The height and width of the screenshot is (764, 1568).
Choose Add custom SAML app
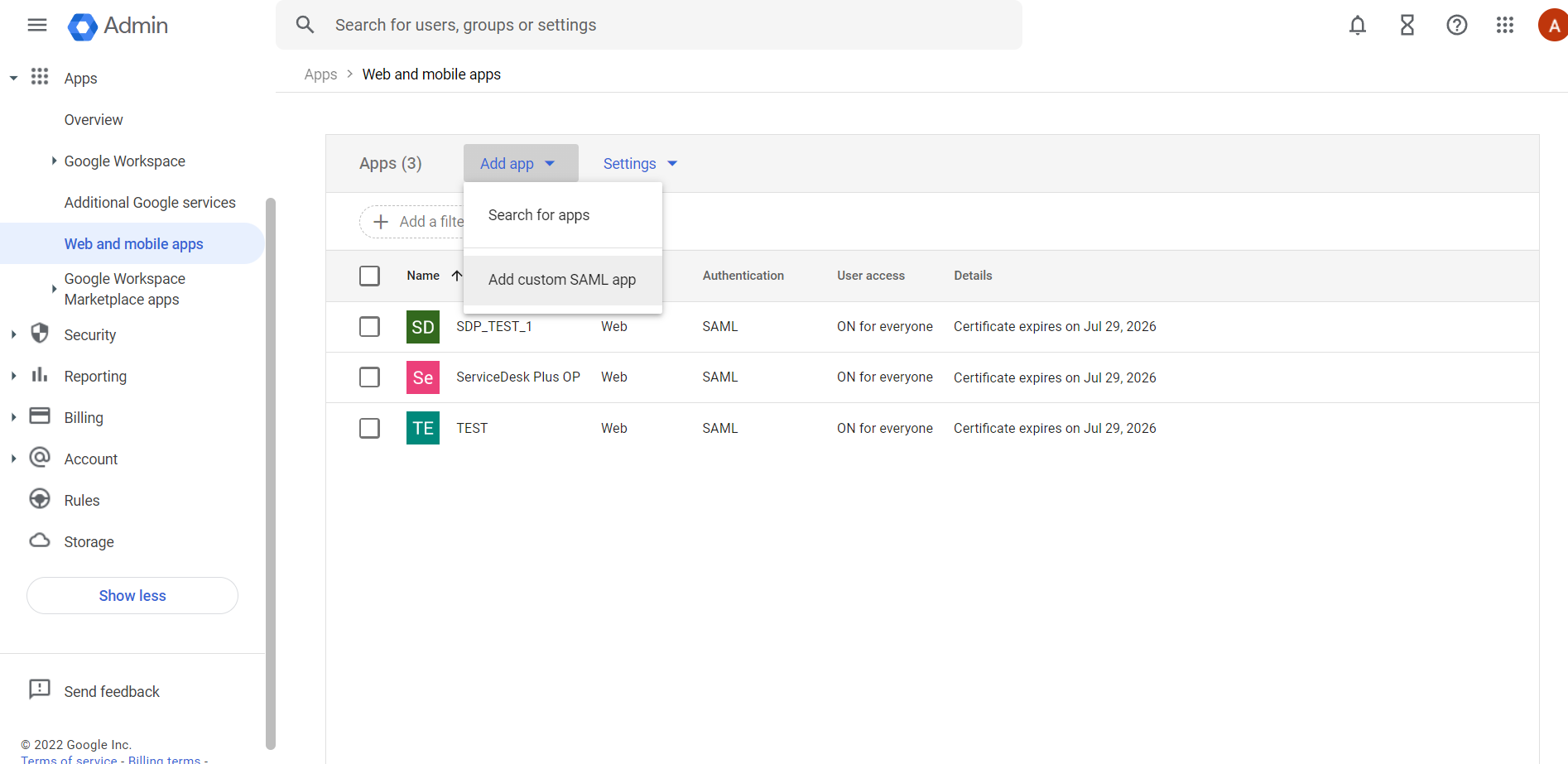563,280
